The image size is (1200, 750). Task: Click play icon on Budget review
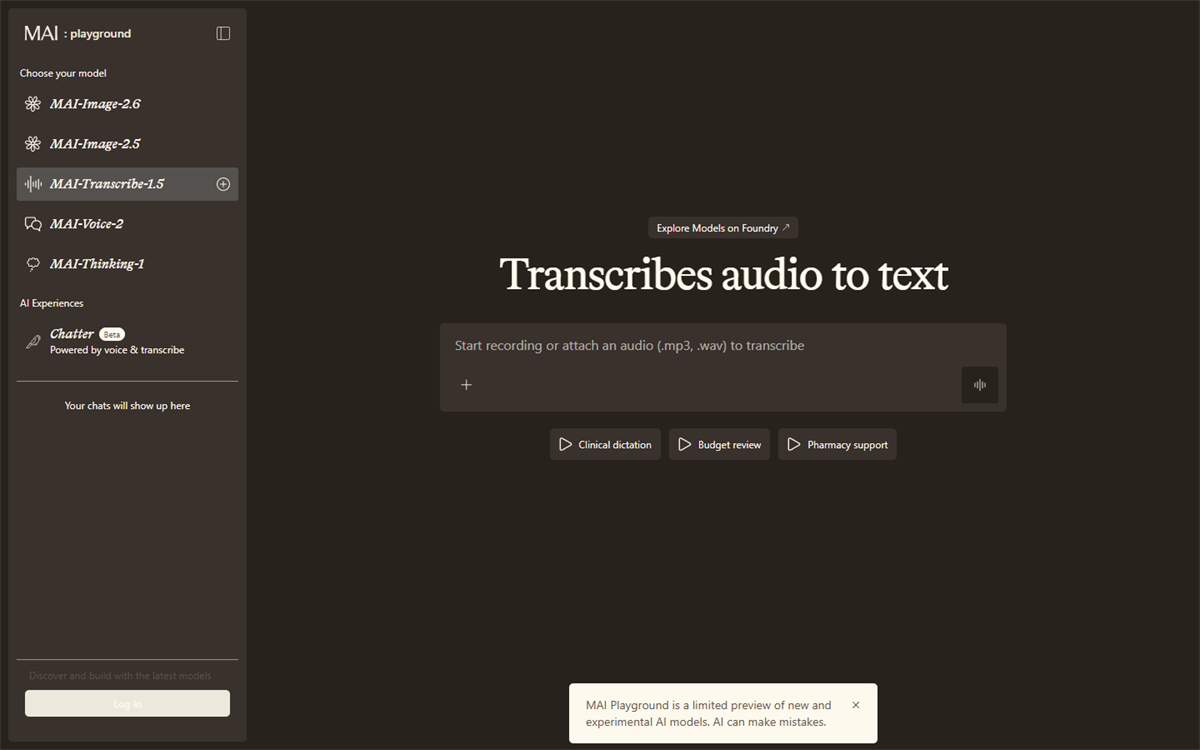(x=685, y=445)
